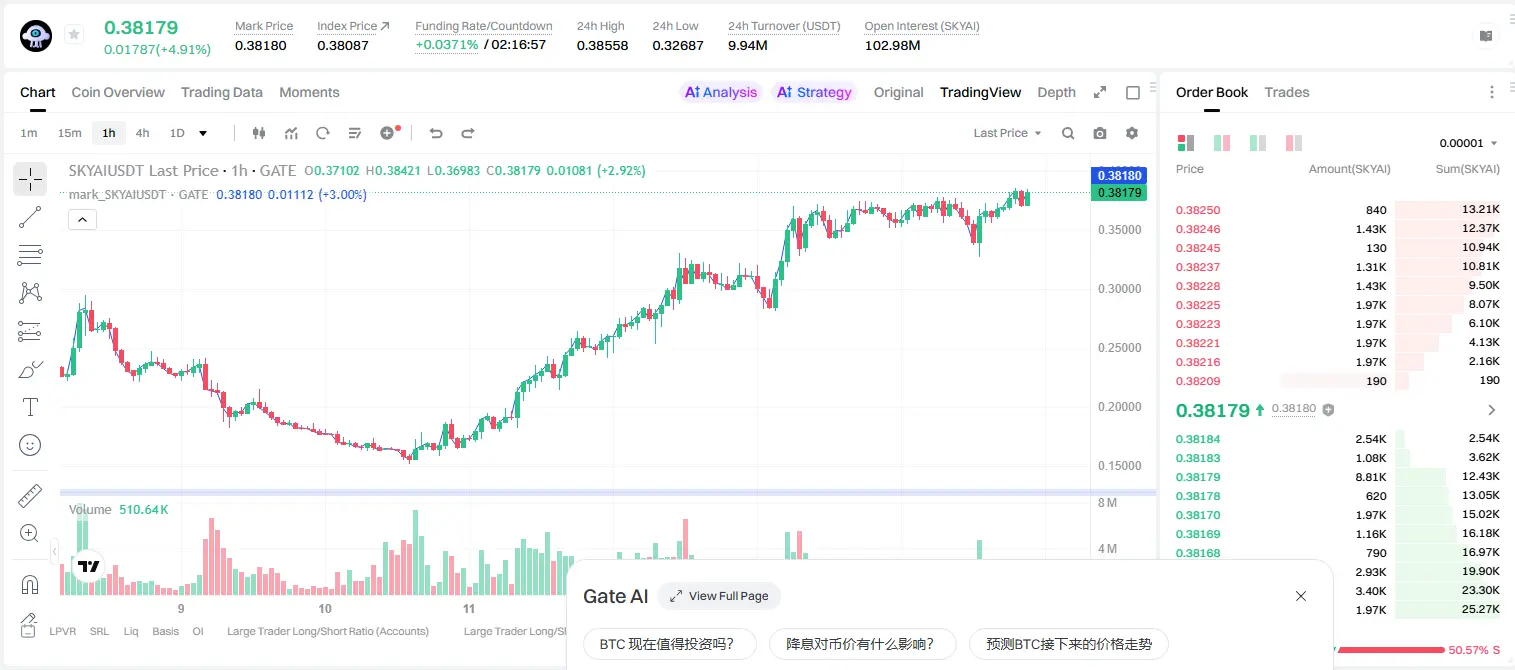Screen dimensions: 1515x670
Task: Open AI Strategy
Action: point(814,92)
